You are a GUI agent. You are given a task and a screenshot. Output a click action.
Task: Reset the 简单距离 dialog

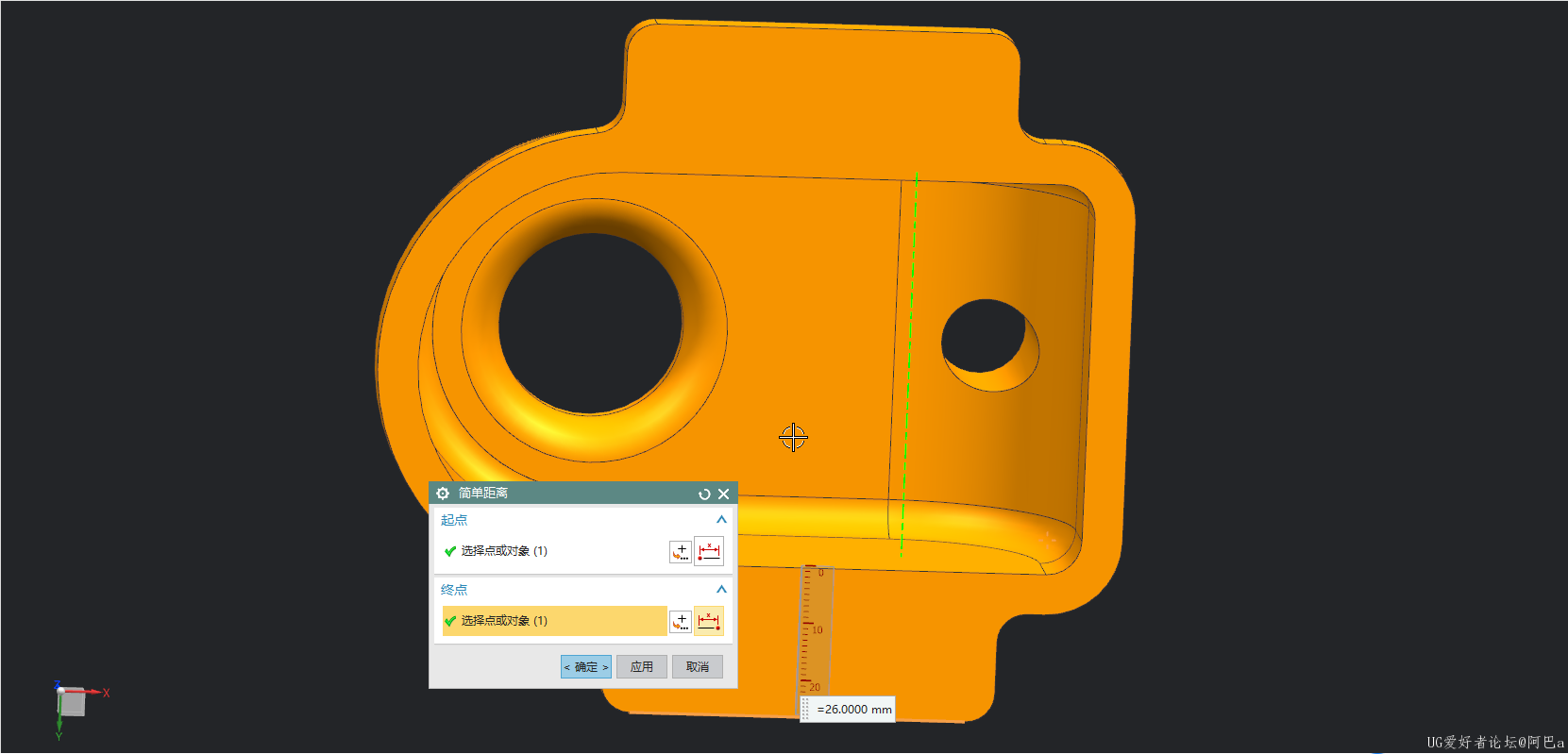point(704,494)
